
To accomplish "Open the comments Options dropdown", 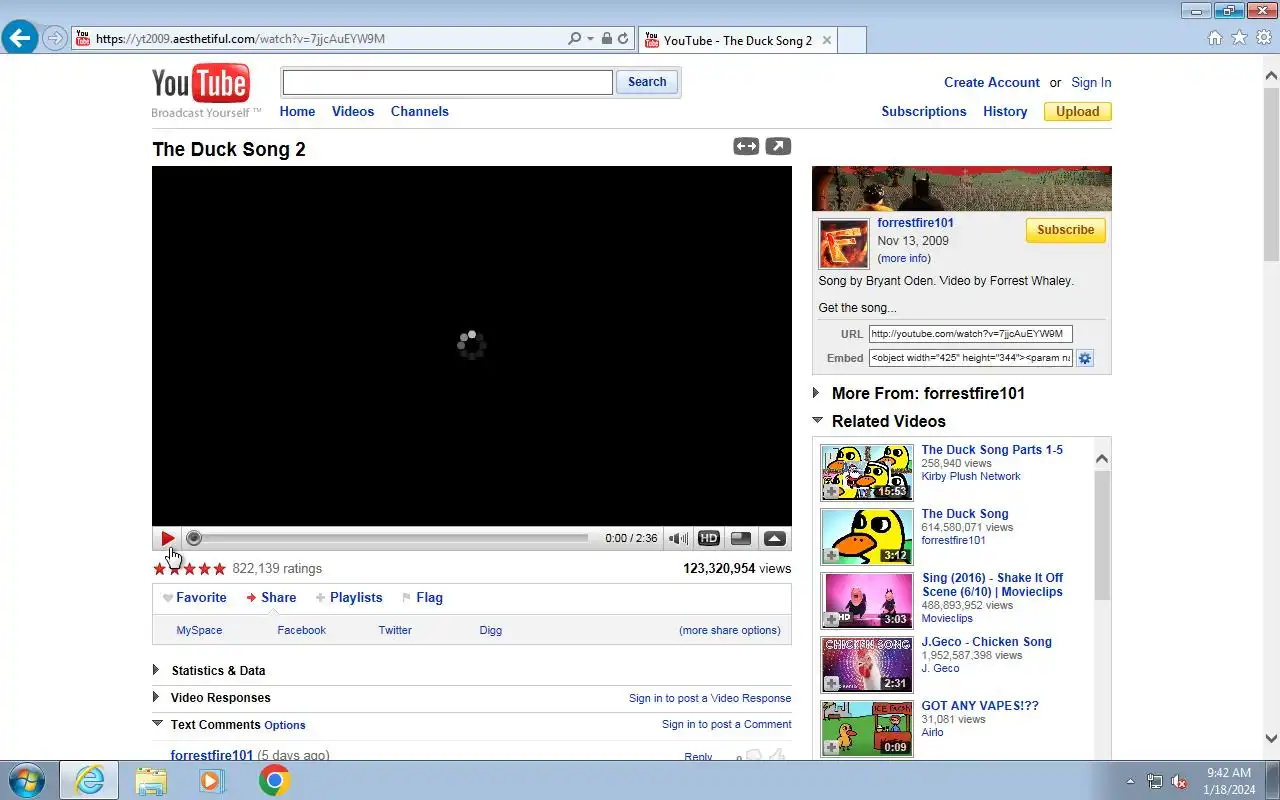I will pyautogui.click(x=285, y=725).
